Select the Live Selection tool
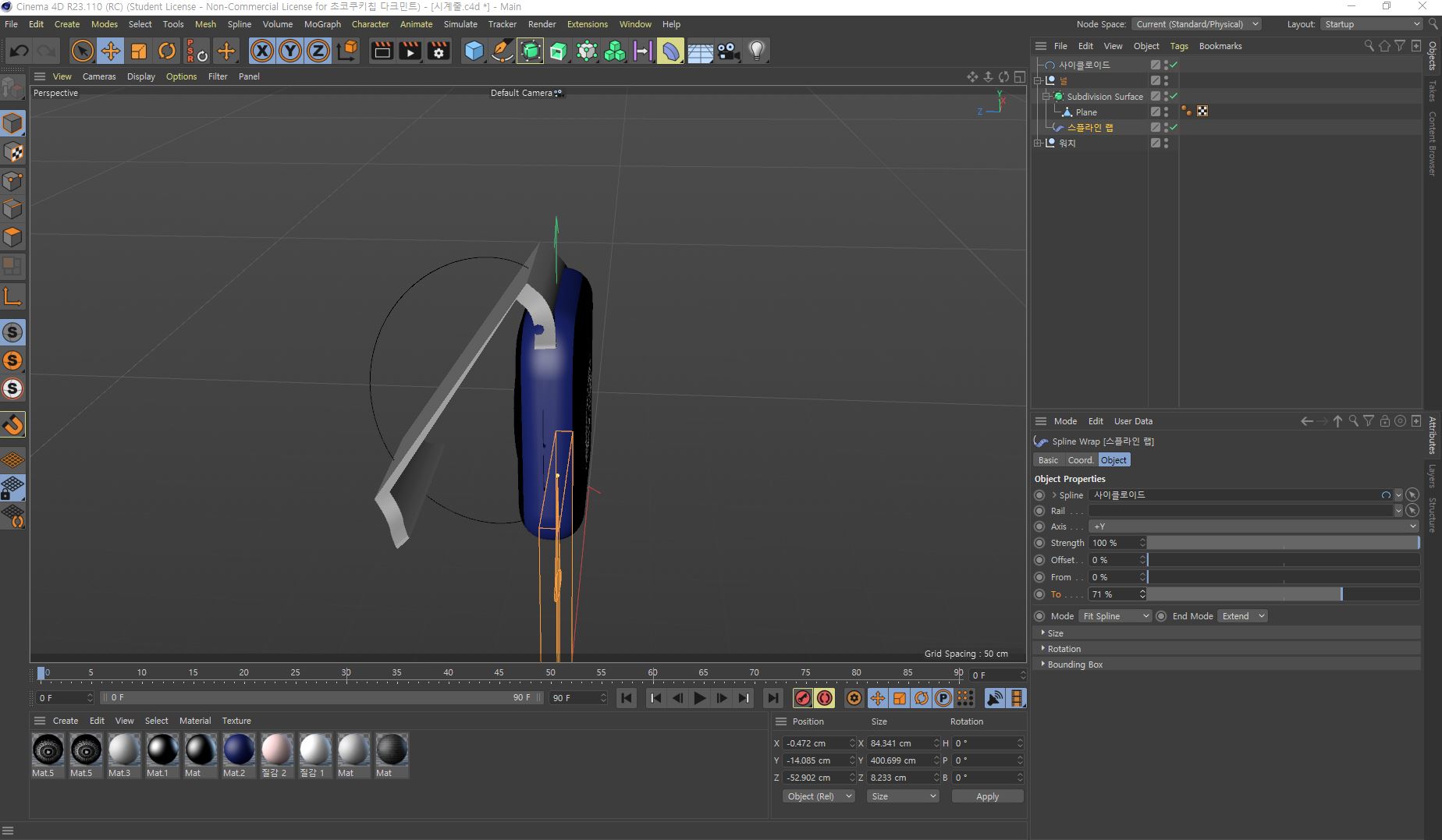Screen dimensions: 1442x840 (82, 51)
